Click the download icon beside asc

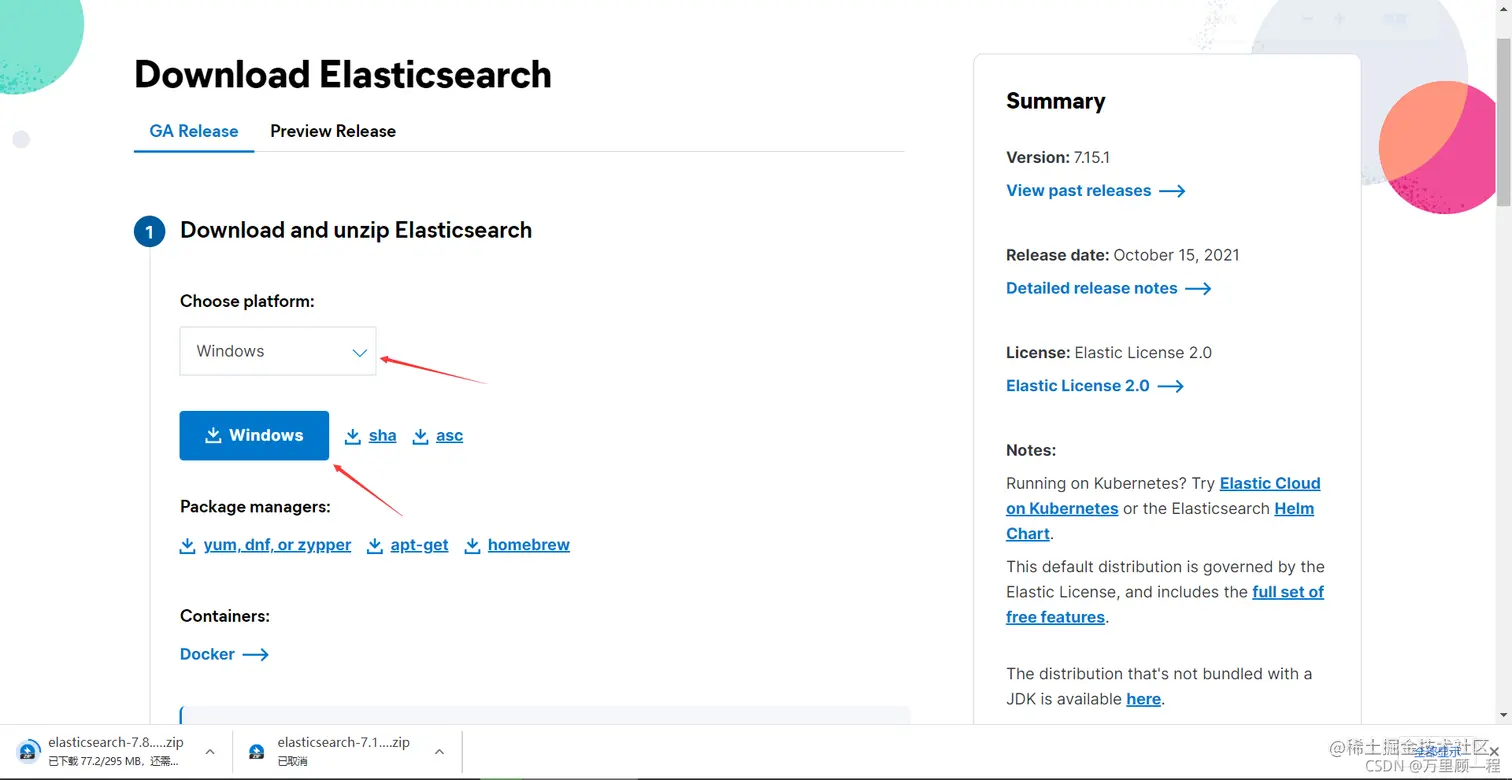420,436
